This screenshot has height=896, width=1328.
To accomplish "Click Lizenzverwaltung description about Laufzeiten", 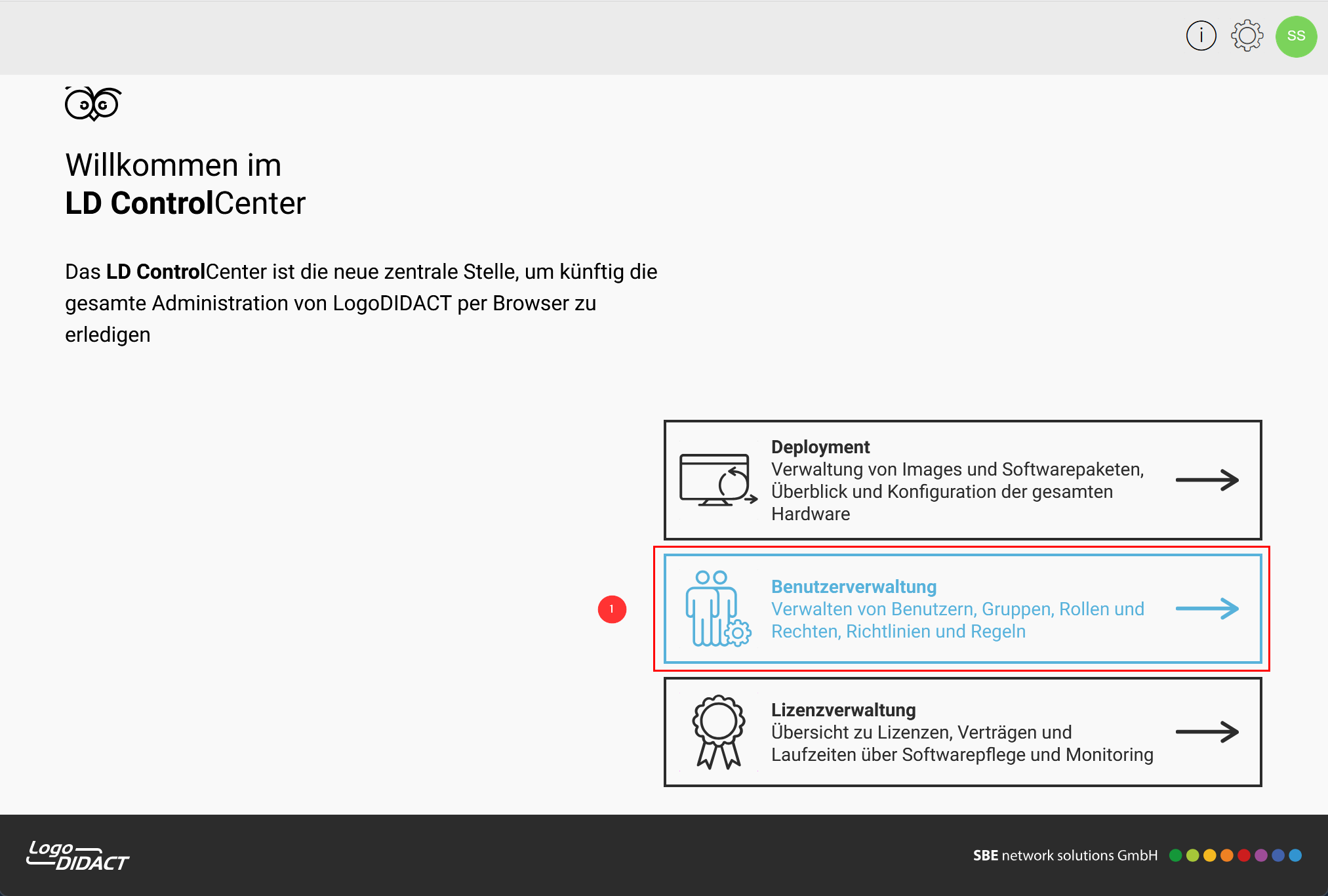I will click(x=962, y=744).
